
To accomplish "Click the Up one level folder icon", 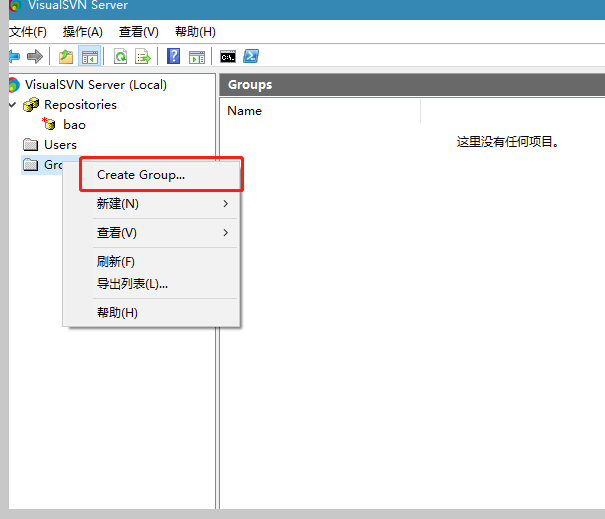I will (x=66, y=57).
